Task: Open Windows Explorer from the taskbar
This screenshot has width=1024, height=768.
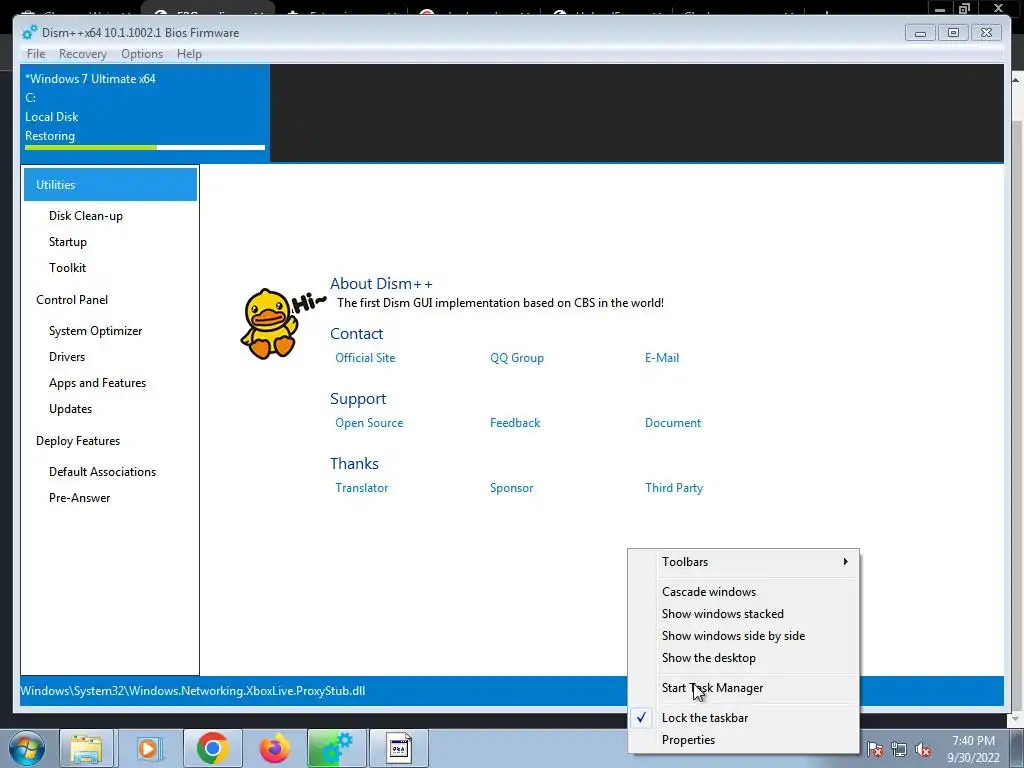Action: [86, 748]
